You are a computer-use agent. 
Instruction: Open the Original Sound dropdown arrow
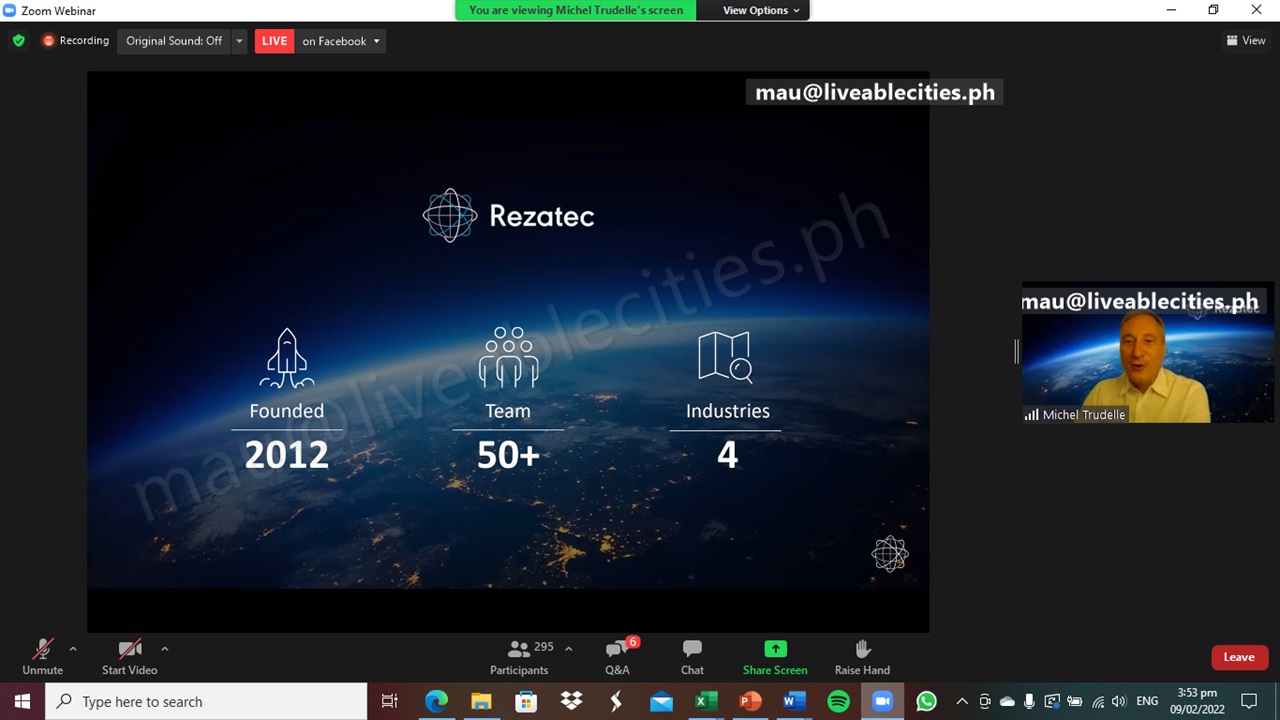coord(238,41)
